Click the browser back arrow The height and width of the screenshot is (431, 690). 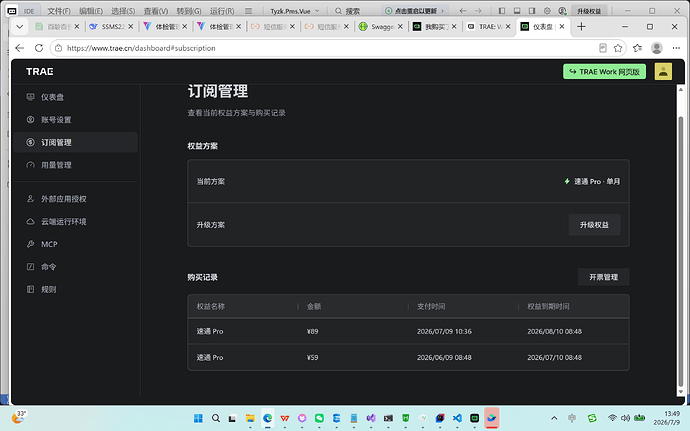[x=19, y=48]
